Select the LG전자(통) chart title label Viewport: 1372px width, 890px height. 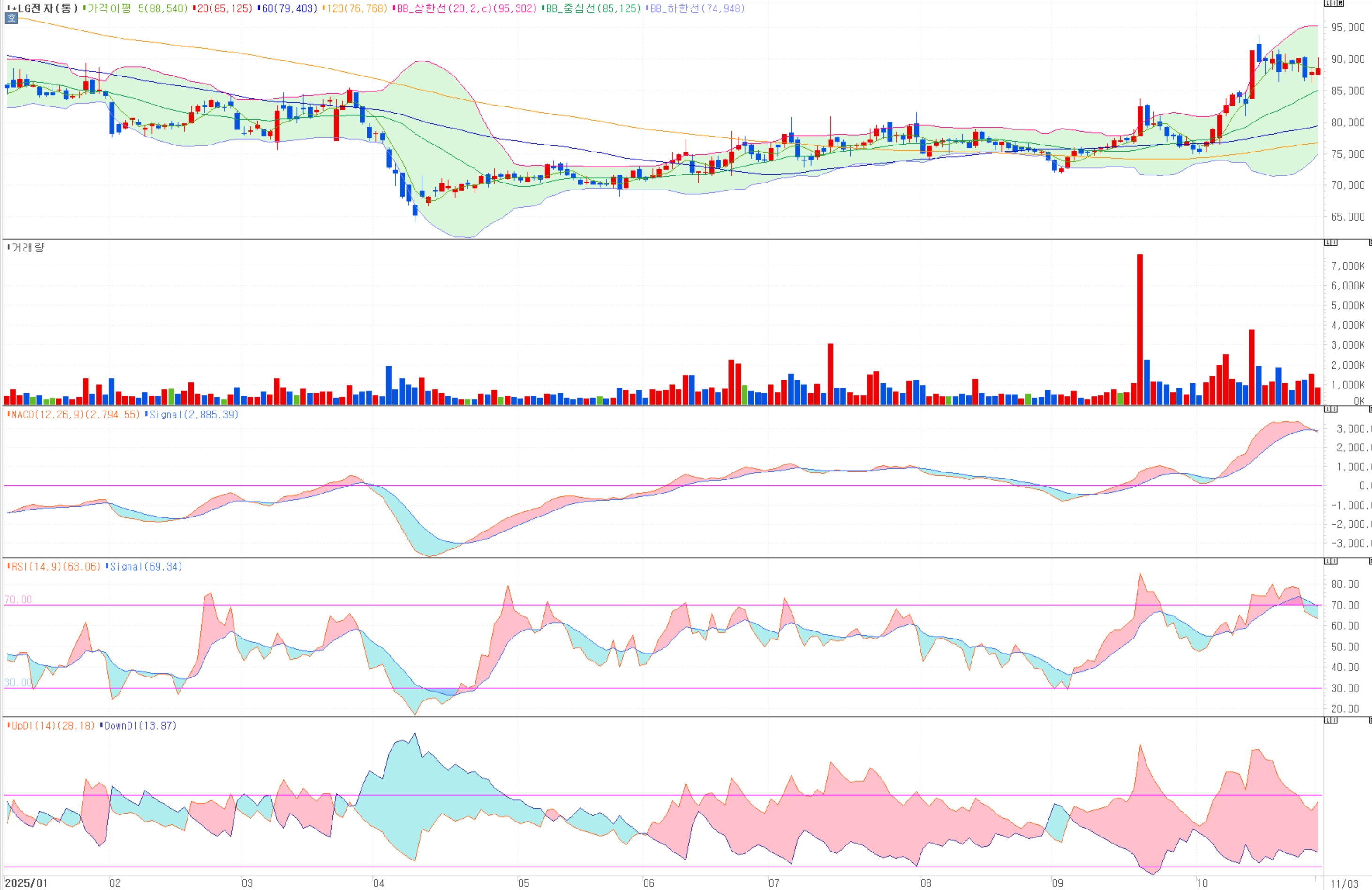[x=47, y=8]
